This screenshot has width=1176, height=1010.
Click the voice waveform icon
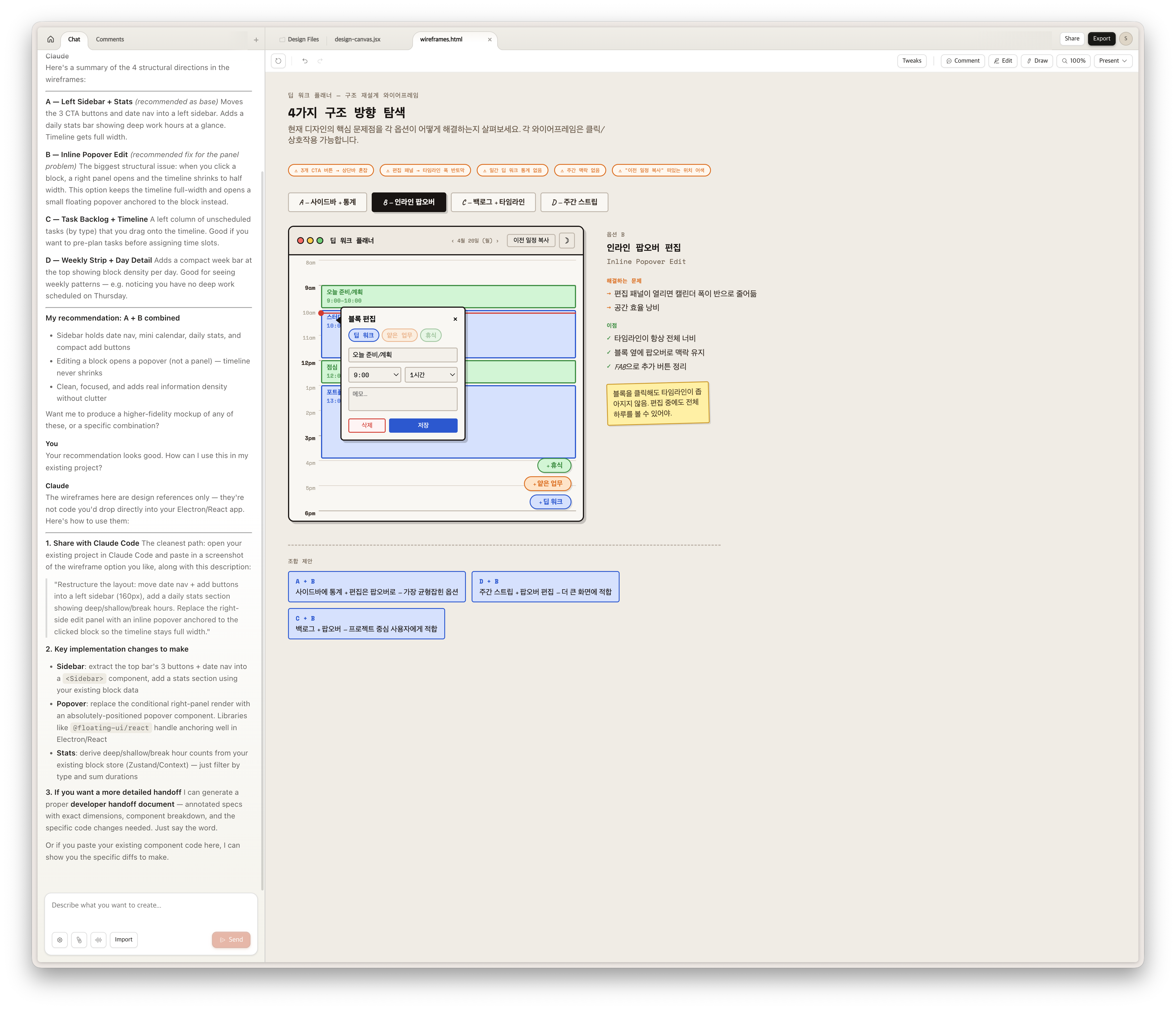coord(98,940)
